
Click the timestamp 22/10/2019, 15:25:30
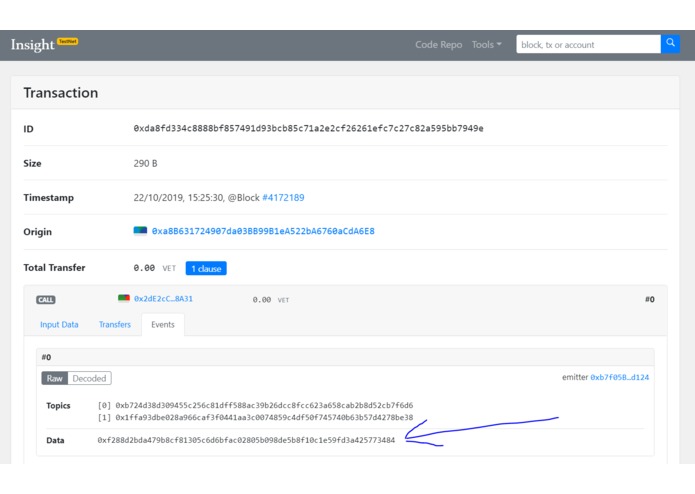178,198
